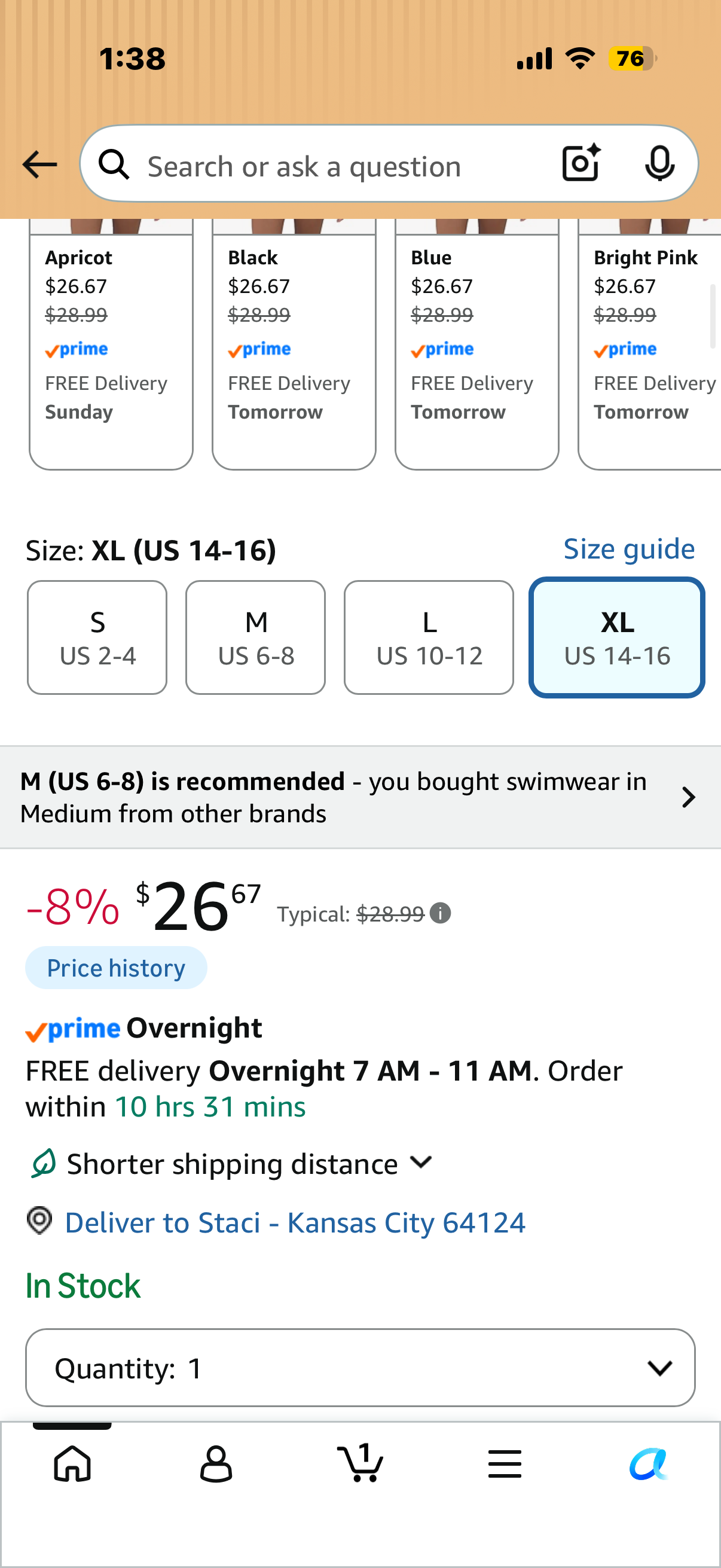Select size S US 2-4
Viewport: 721px width, 1568px height.
97,637
